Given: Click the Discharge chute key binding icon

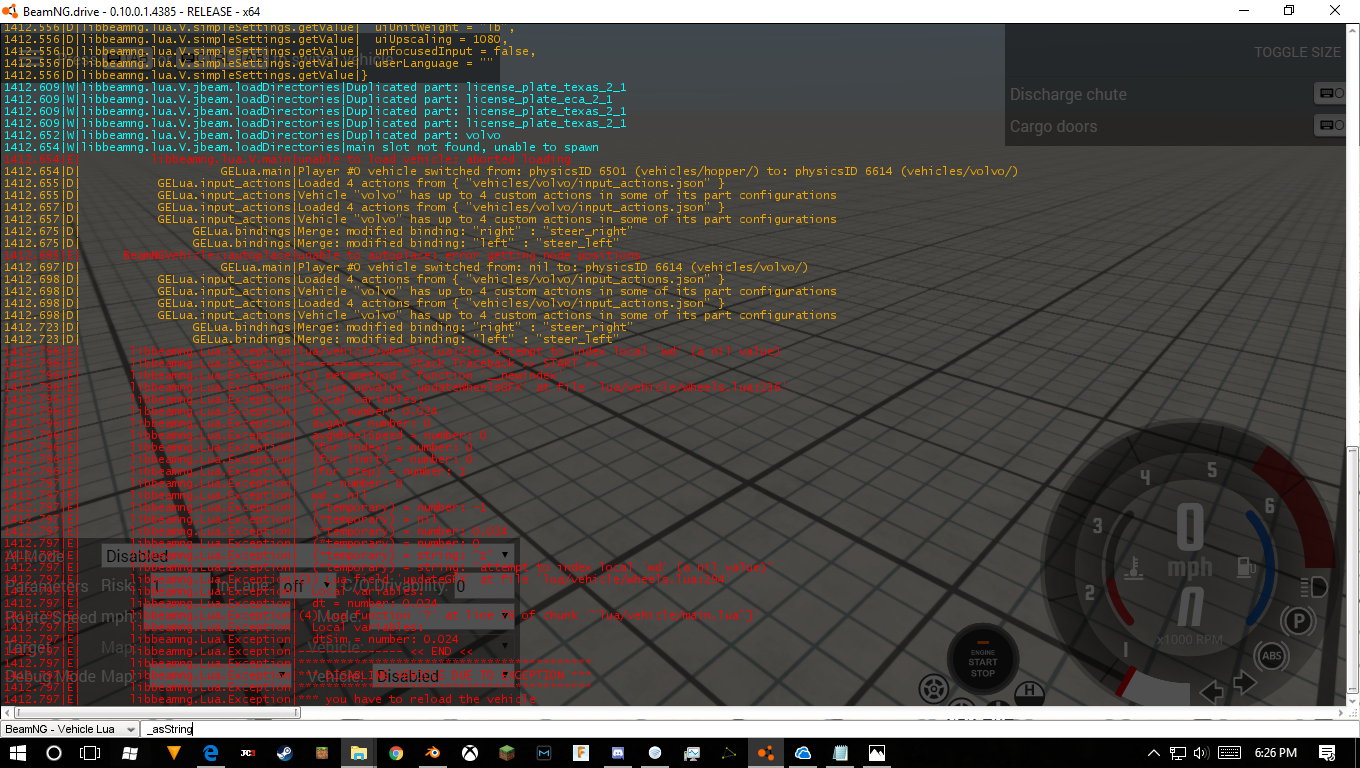Looking at the screenshot, I should tap(1332, 94).
